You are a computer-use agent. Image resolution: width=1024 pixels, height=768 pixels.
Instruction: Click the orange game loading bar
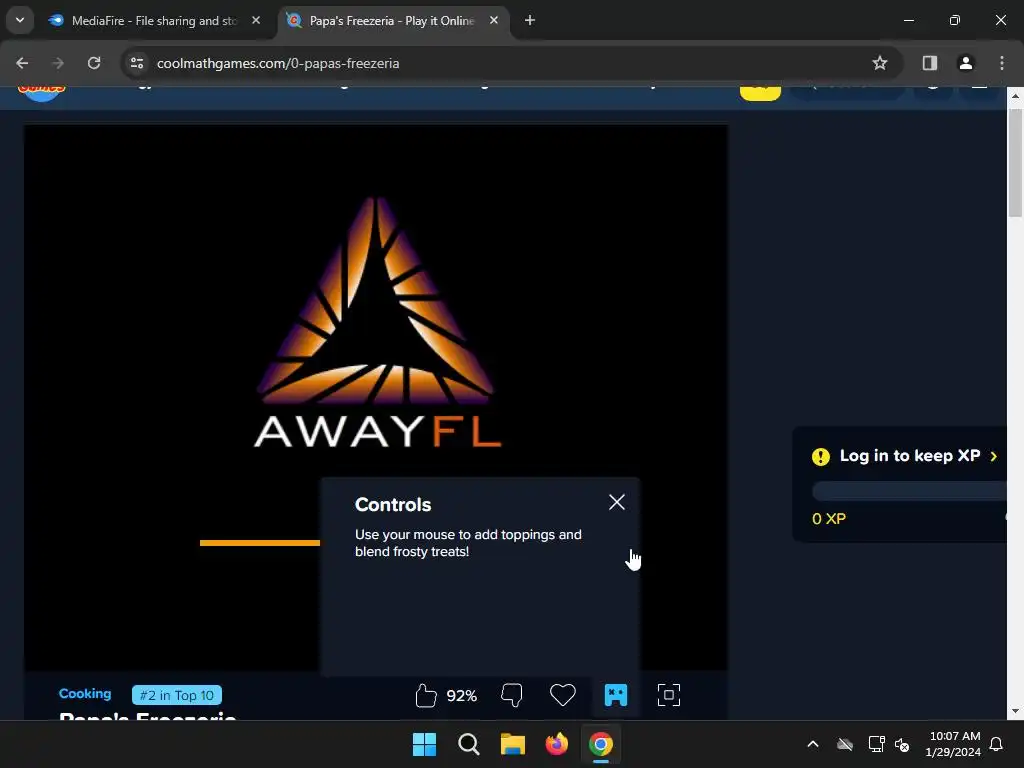pyautogui.click(x=260, y=542)
